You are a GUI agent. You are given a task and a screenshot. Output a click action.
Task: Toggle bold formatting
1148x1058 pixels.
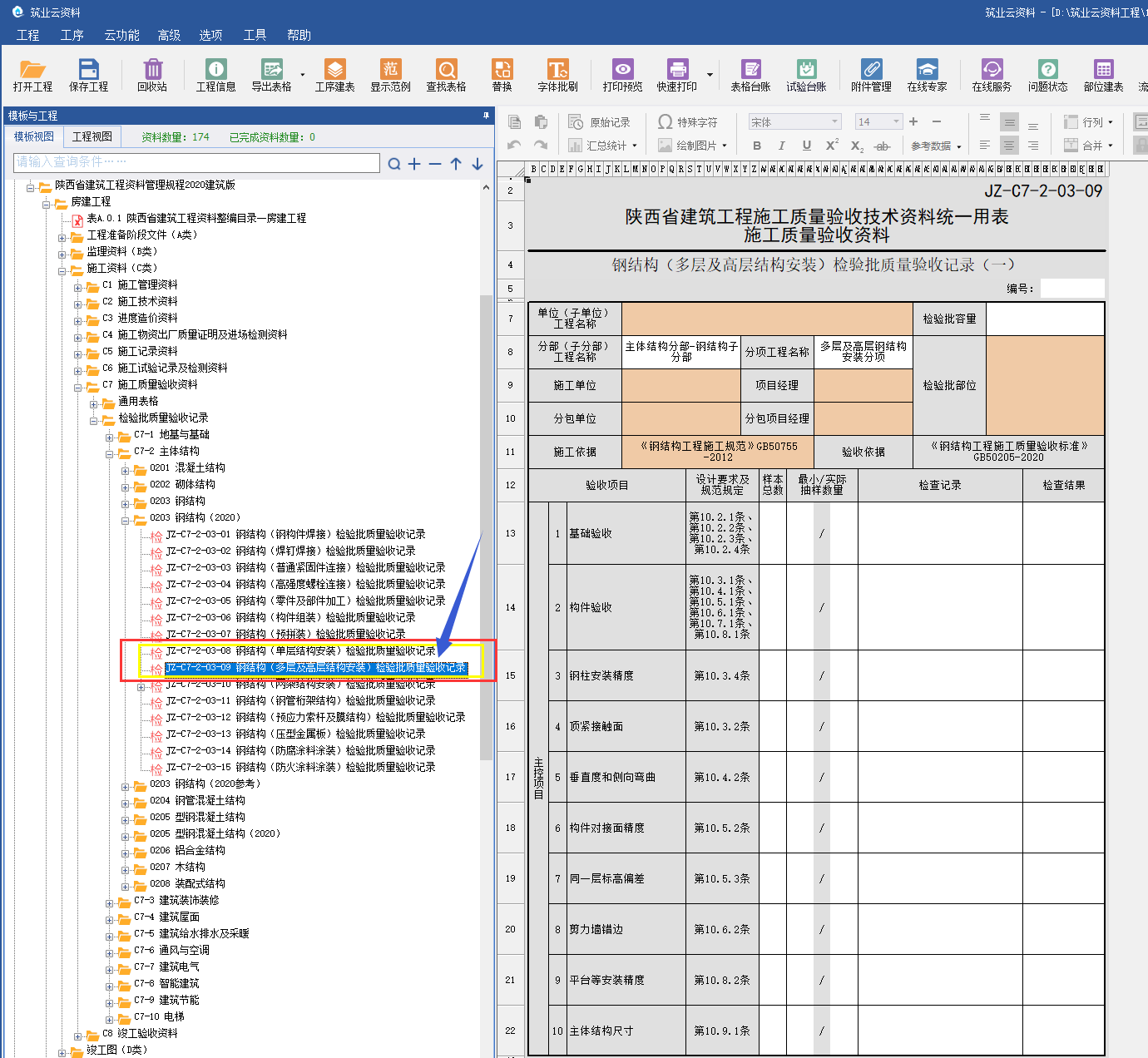click(x=757, y=146)
